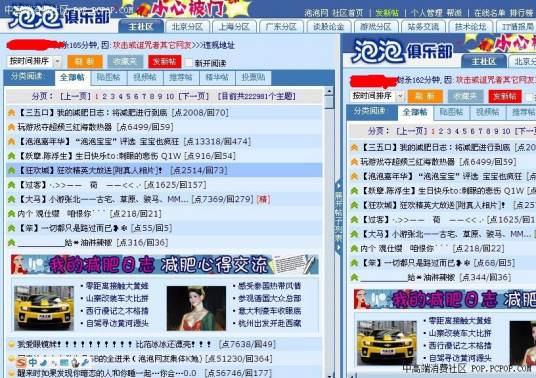Click red 发新帖 button in right page
This screenshot has width=536, height=378.
[x=505, y=96]
